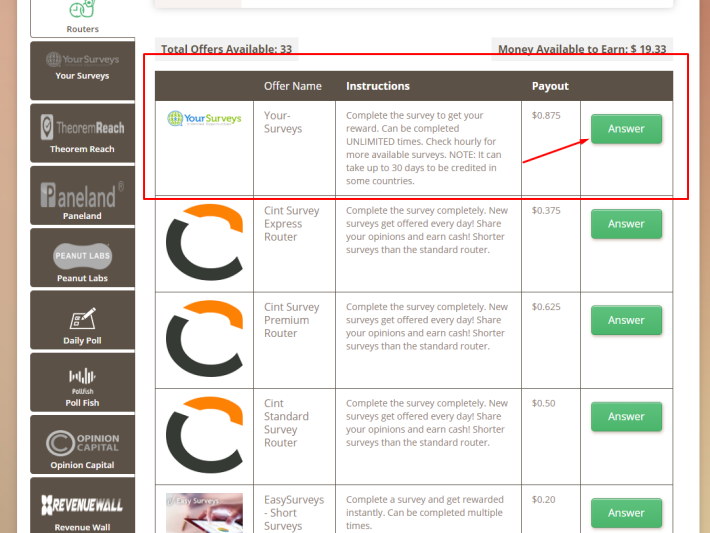The width and height of the screenshot is (710, 533).
Task: Click the $0.875 payout value
Action: (x=546, y=115)
